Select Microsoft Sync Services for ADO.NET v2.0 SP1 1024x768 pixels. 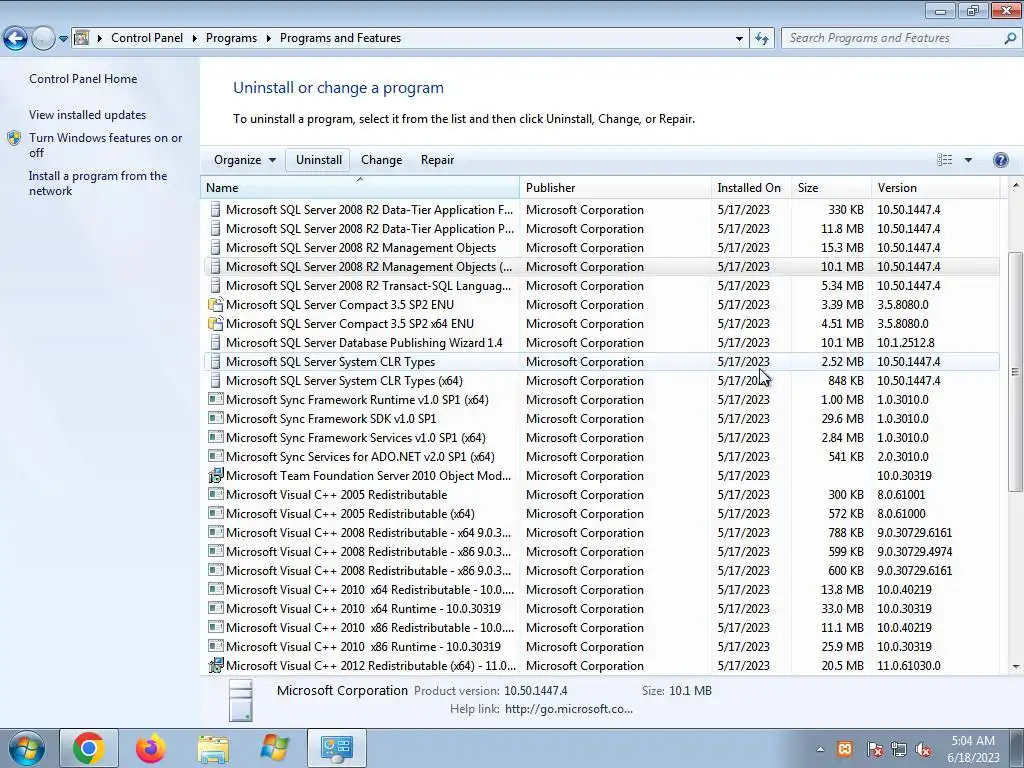[601, 456]
